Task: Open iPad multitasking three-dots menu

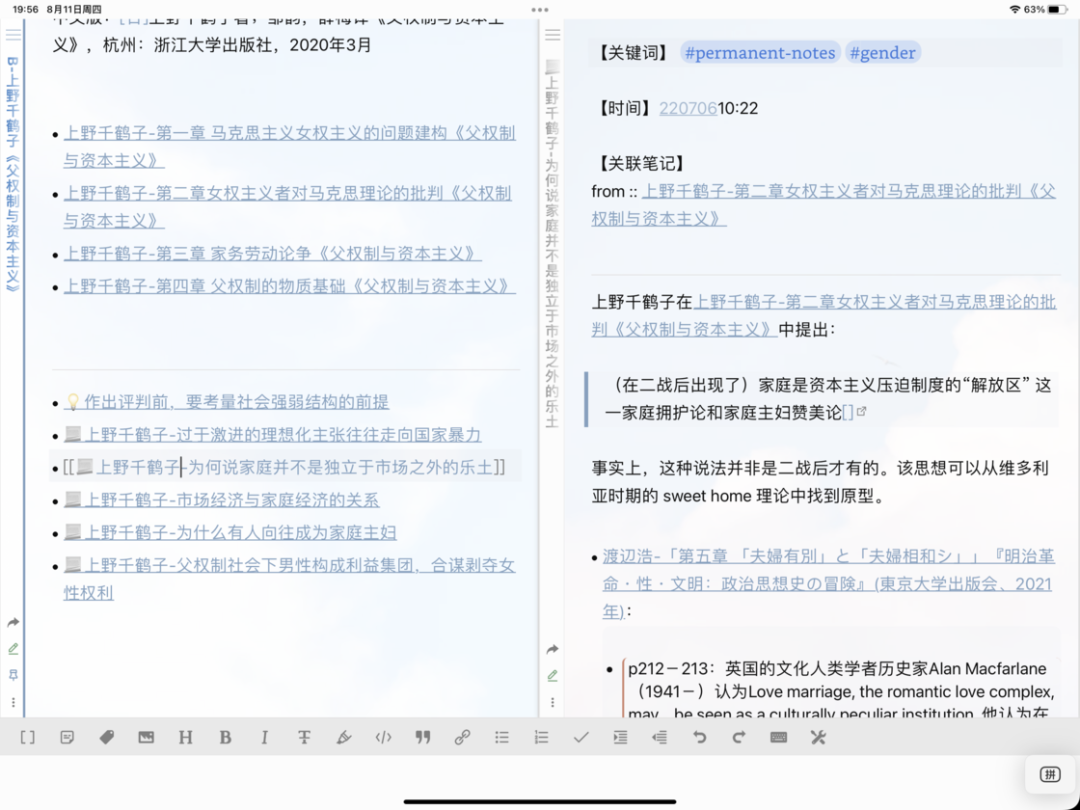Action: tap(540, 10)
